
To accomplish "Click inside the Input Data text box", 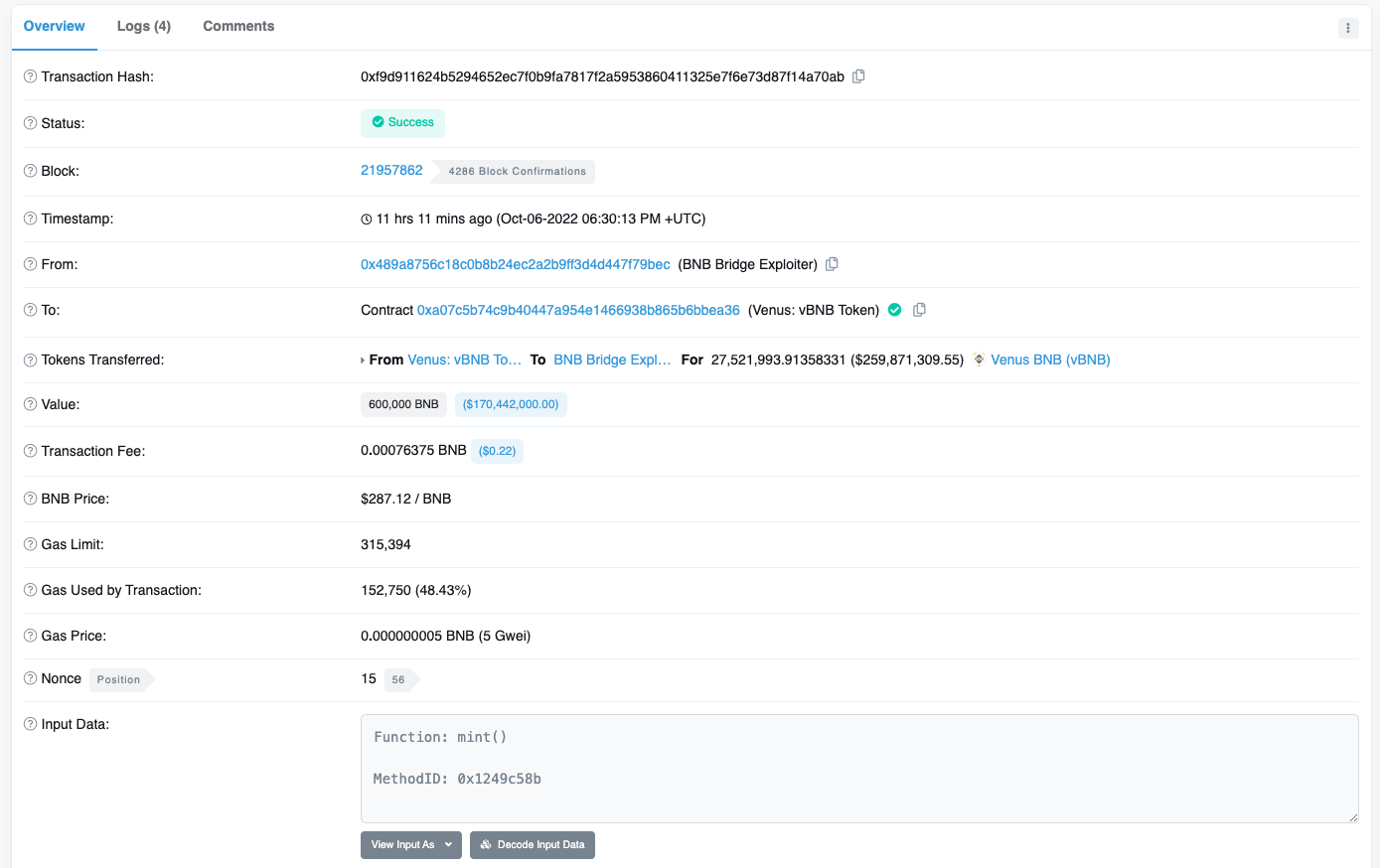I will (x=859, y=768).
